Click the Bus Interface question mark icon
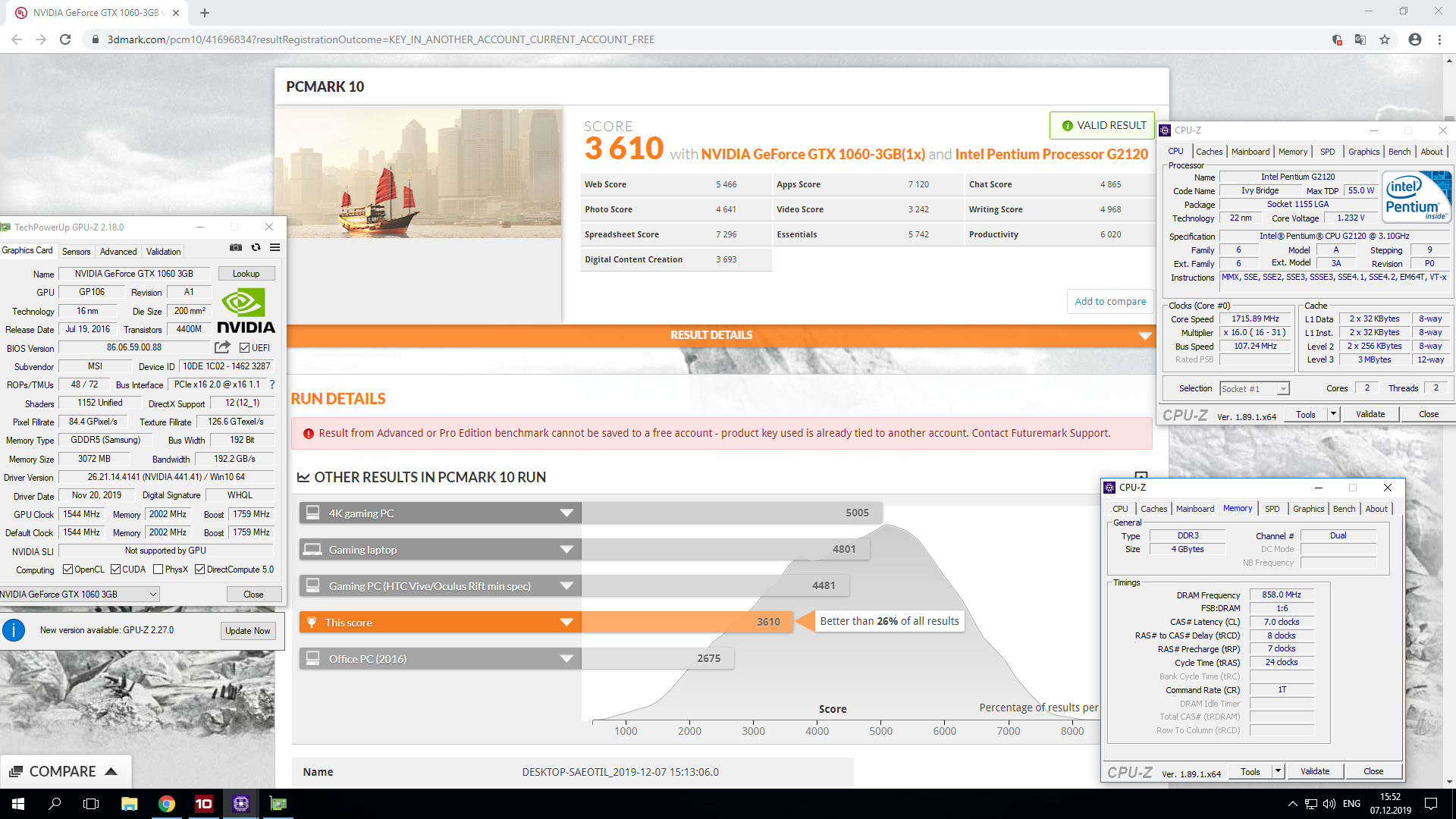Viewport: 1456px width, 819px height. (272, 384)
